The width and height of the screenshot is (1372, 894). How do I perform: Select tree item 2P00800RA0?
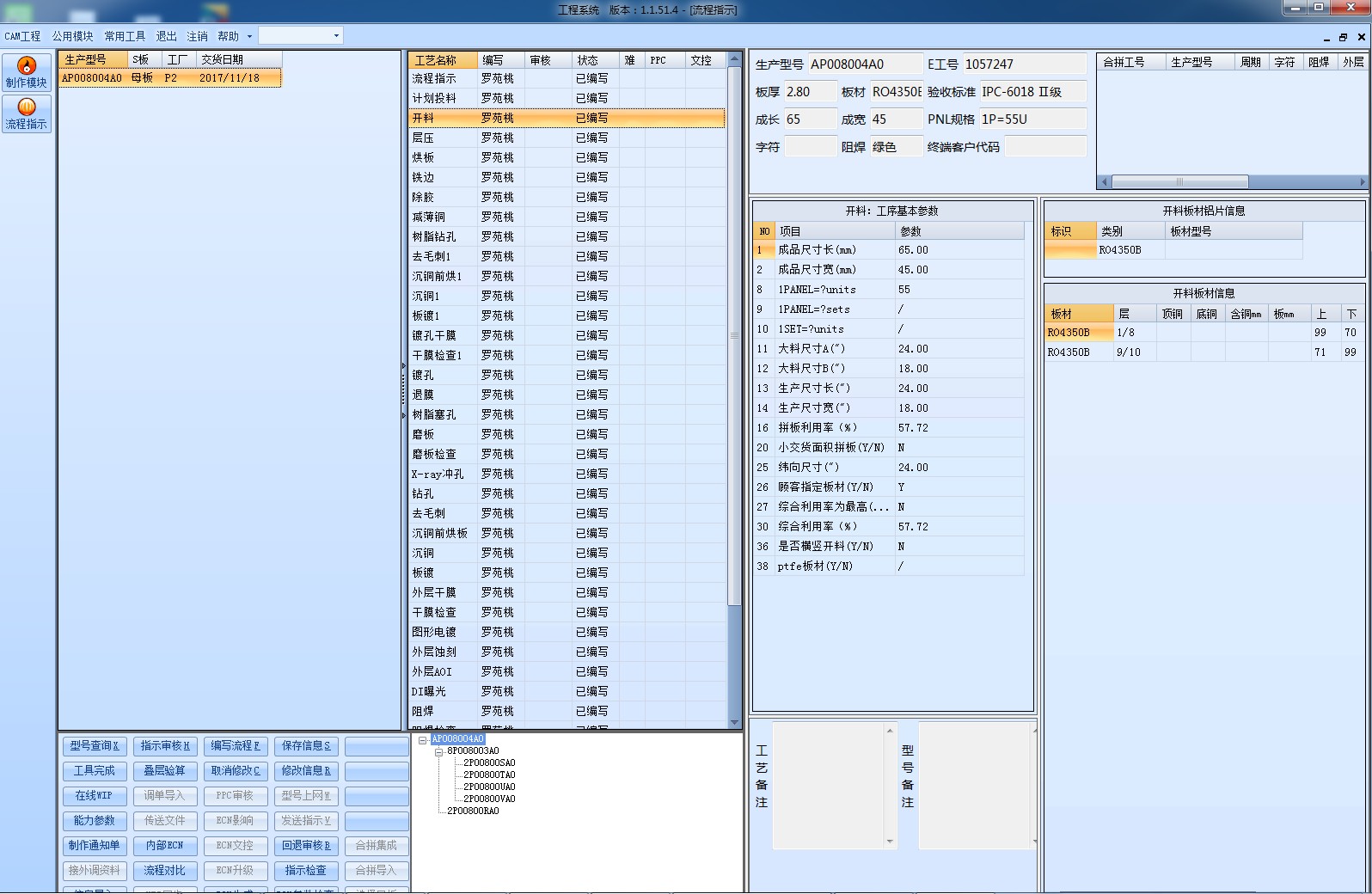click(473, 811)
